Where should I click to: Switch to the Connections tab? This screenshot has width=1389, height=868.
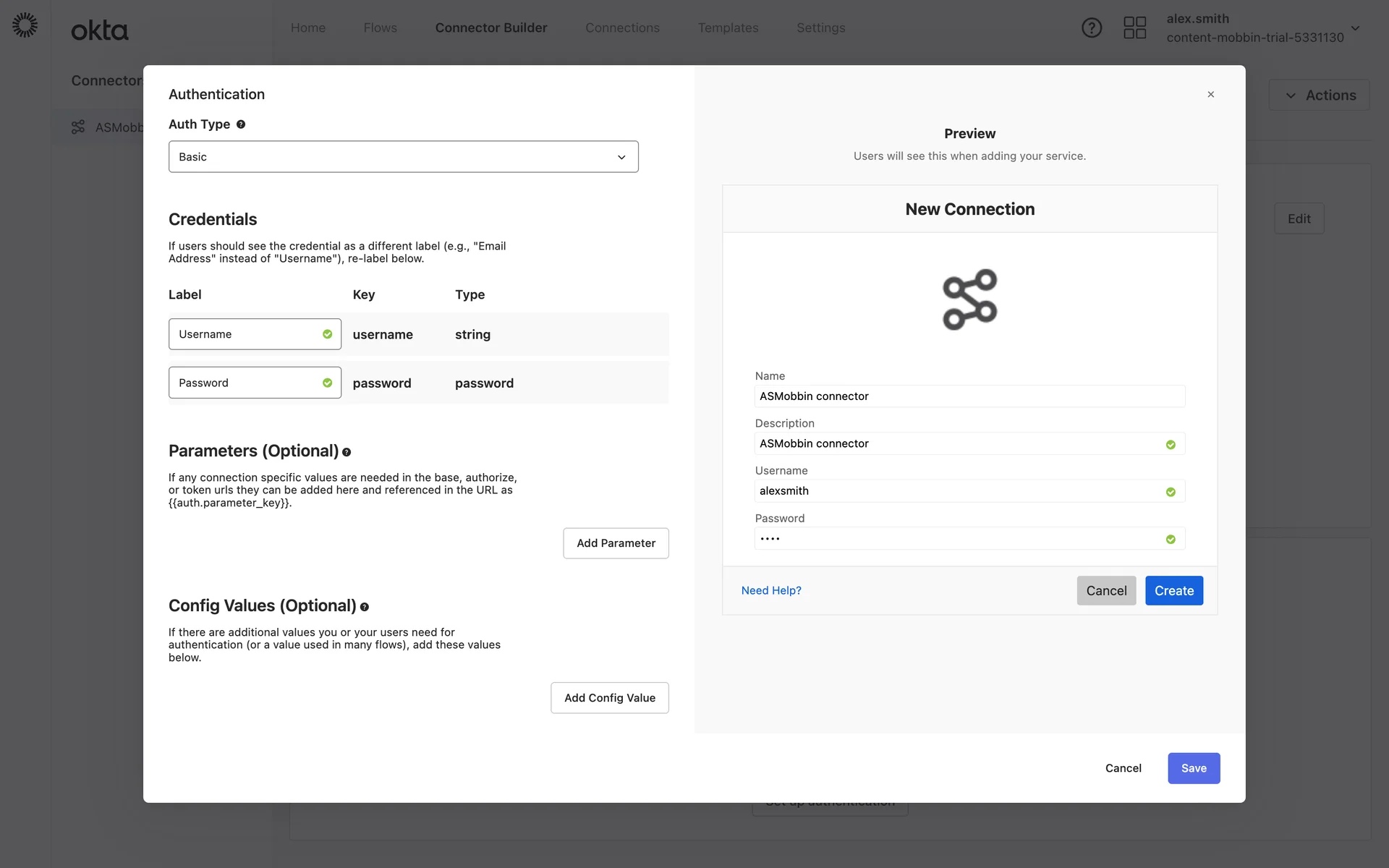622,27
